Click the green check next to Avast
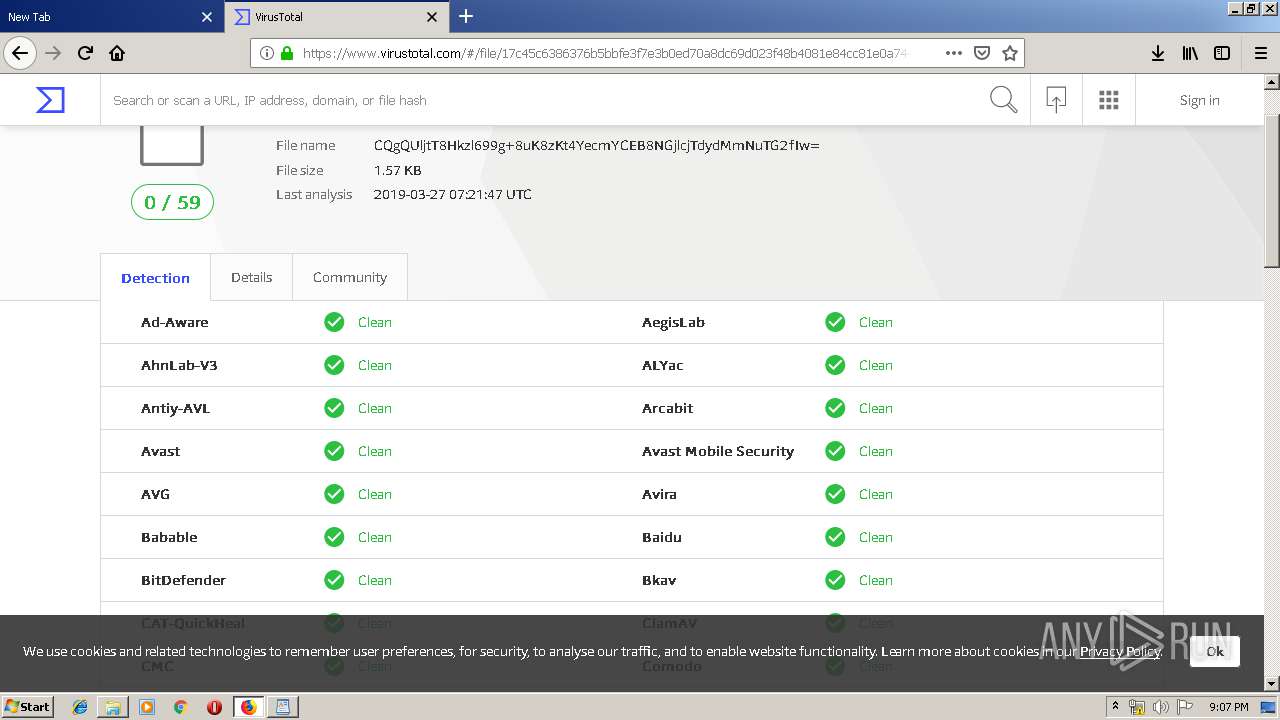Image resolution: width=1280 pixels, height=720 pixels. point(334,451)
